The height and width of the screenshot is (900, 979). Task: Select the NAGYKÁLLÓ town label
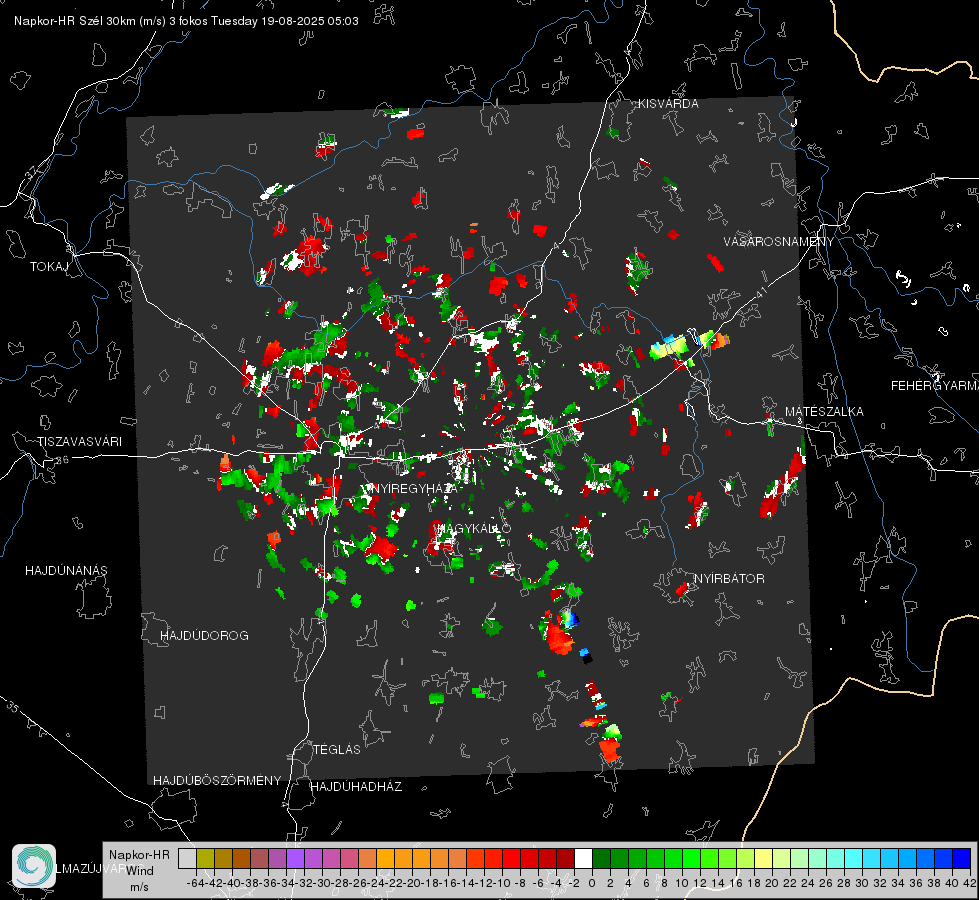[x=473, y=528]
